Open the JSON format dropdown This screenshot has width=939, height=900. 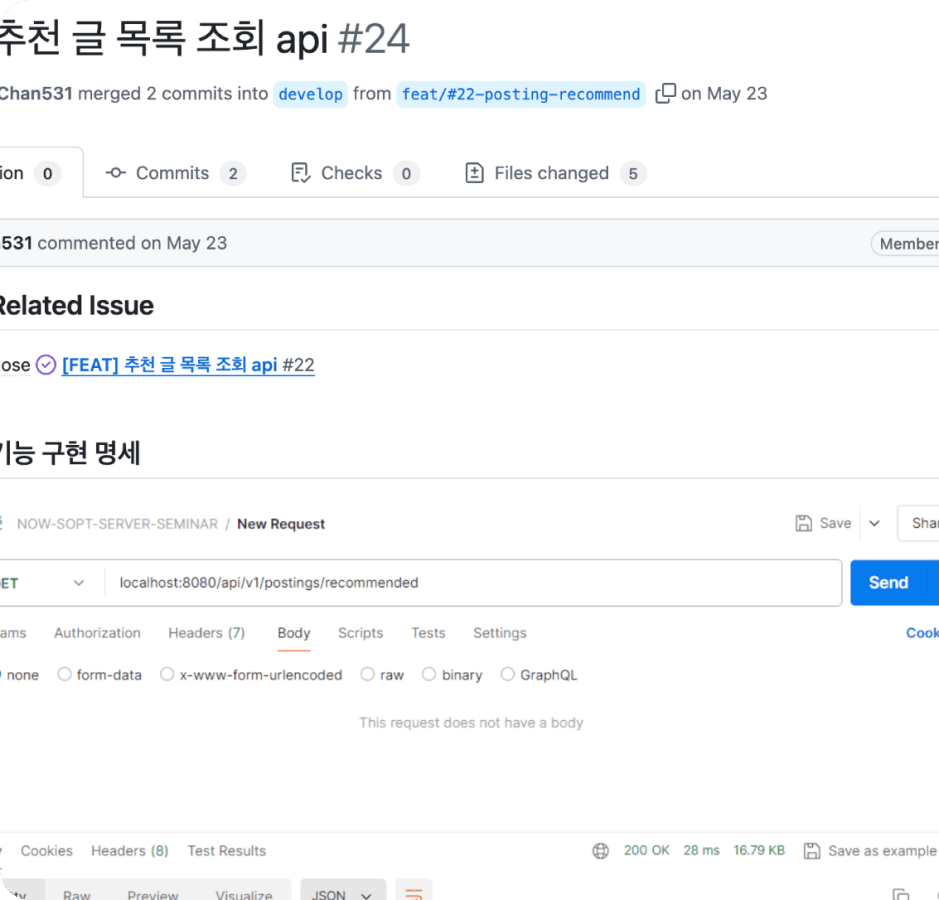343,891
